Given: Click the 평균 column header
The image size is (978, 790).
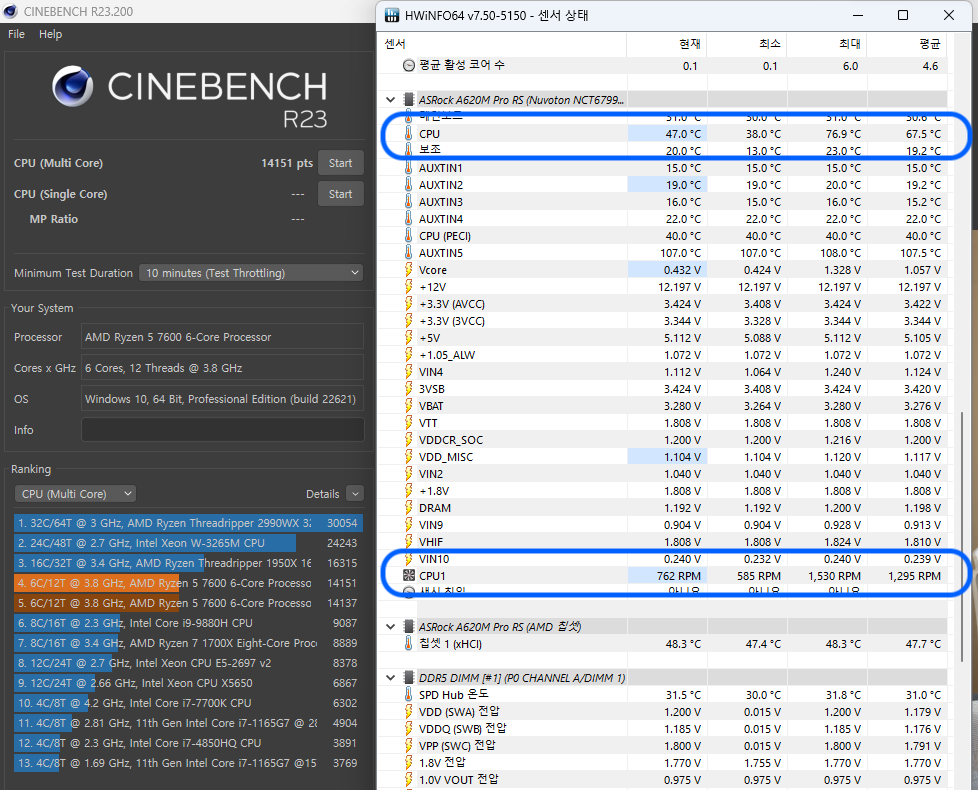Looking at the screenshot, I should 906,44.
